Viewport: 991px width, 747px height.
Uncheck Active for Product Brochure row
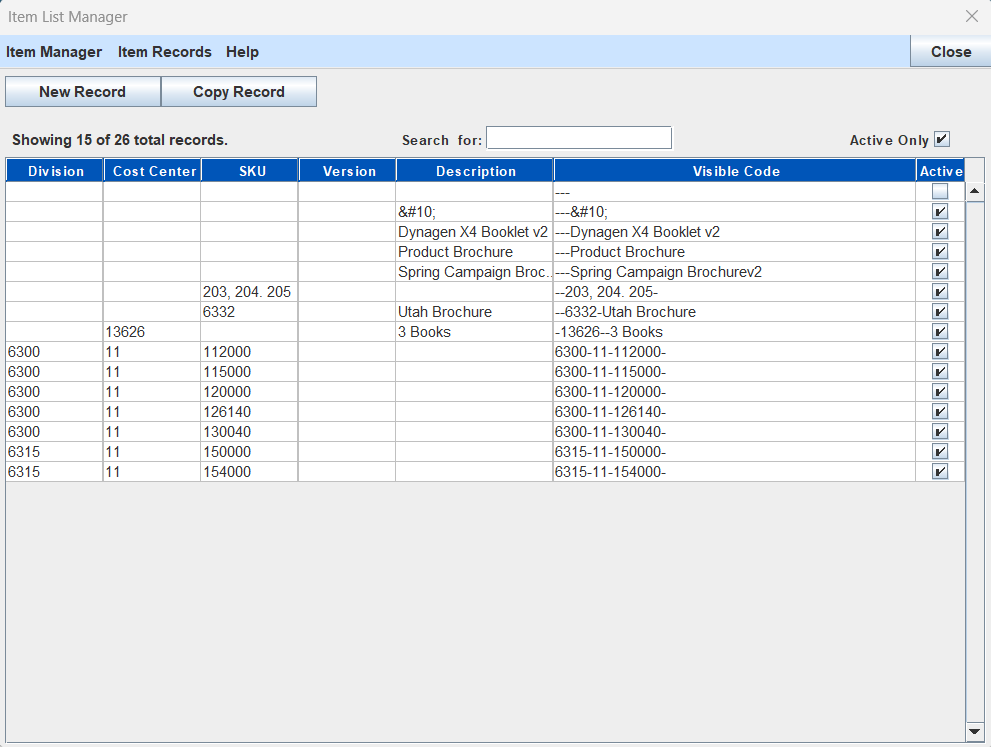pos(940,252)
